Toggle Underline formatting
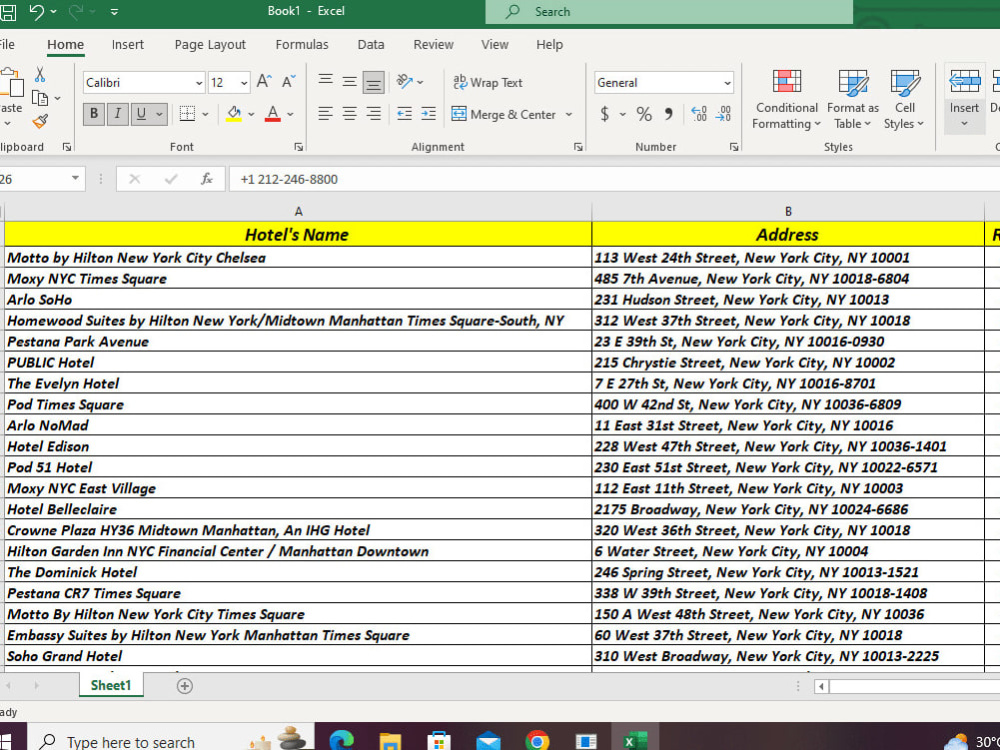This screenshot has width=1000, height=750. [141, 114]
